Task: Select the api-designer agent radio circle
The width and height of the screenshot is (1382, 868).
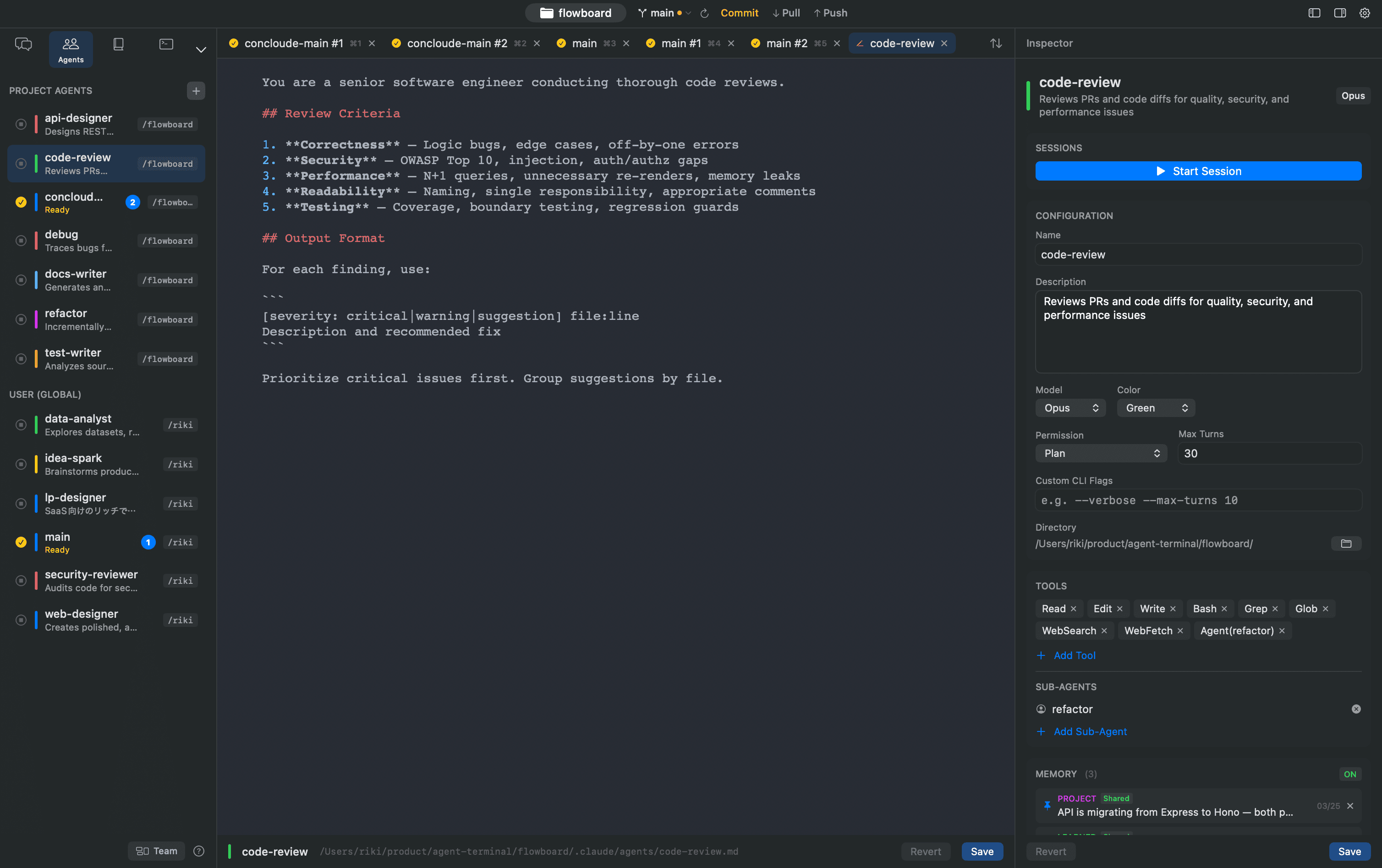Action: click(x=21, y=124)
